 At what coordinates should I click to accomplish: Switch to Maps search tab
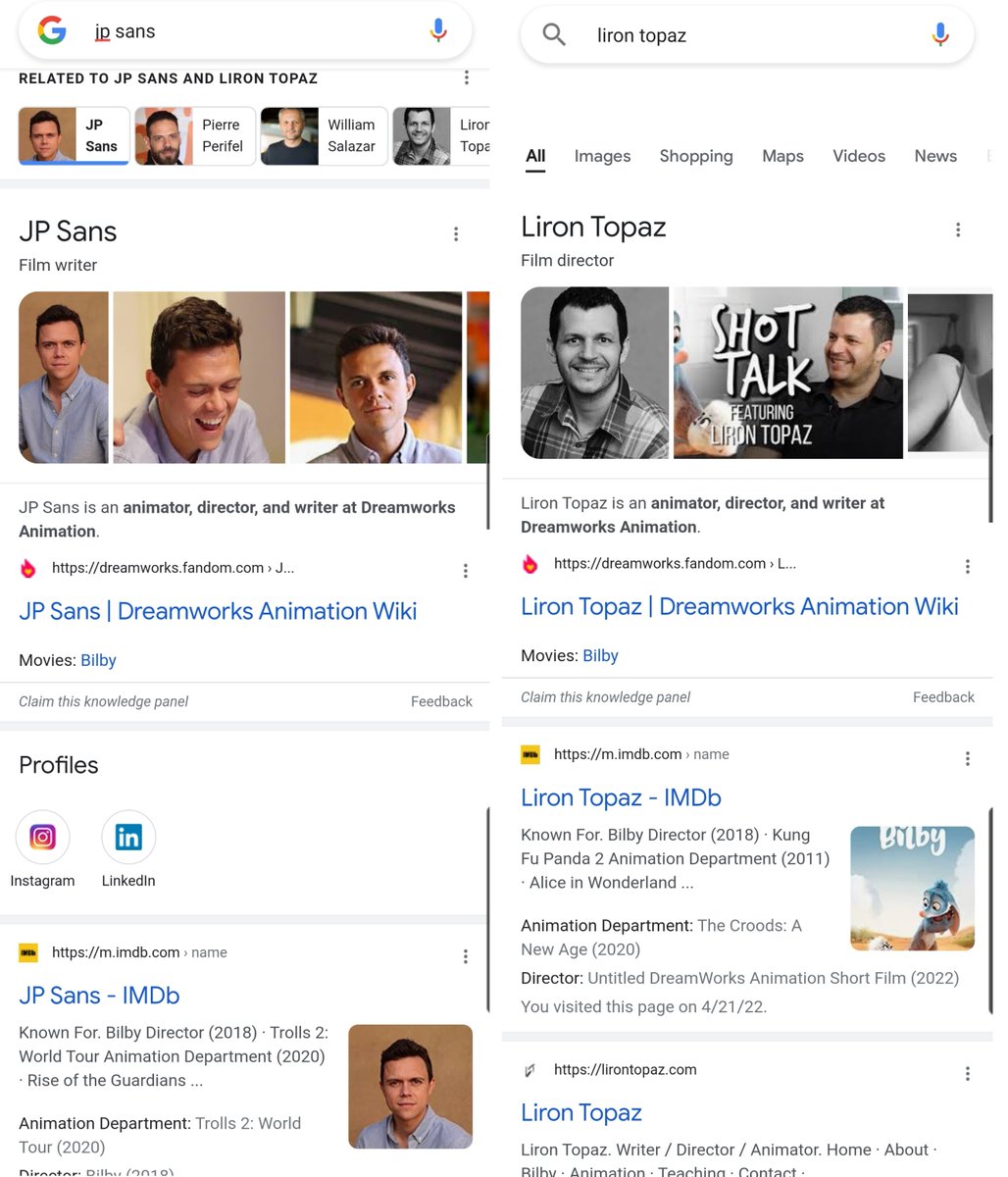pyautogui.click(x=782, y=156)
